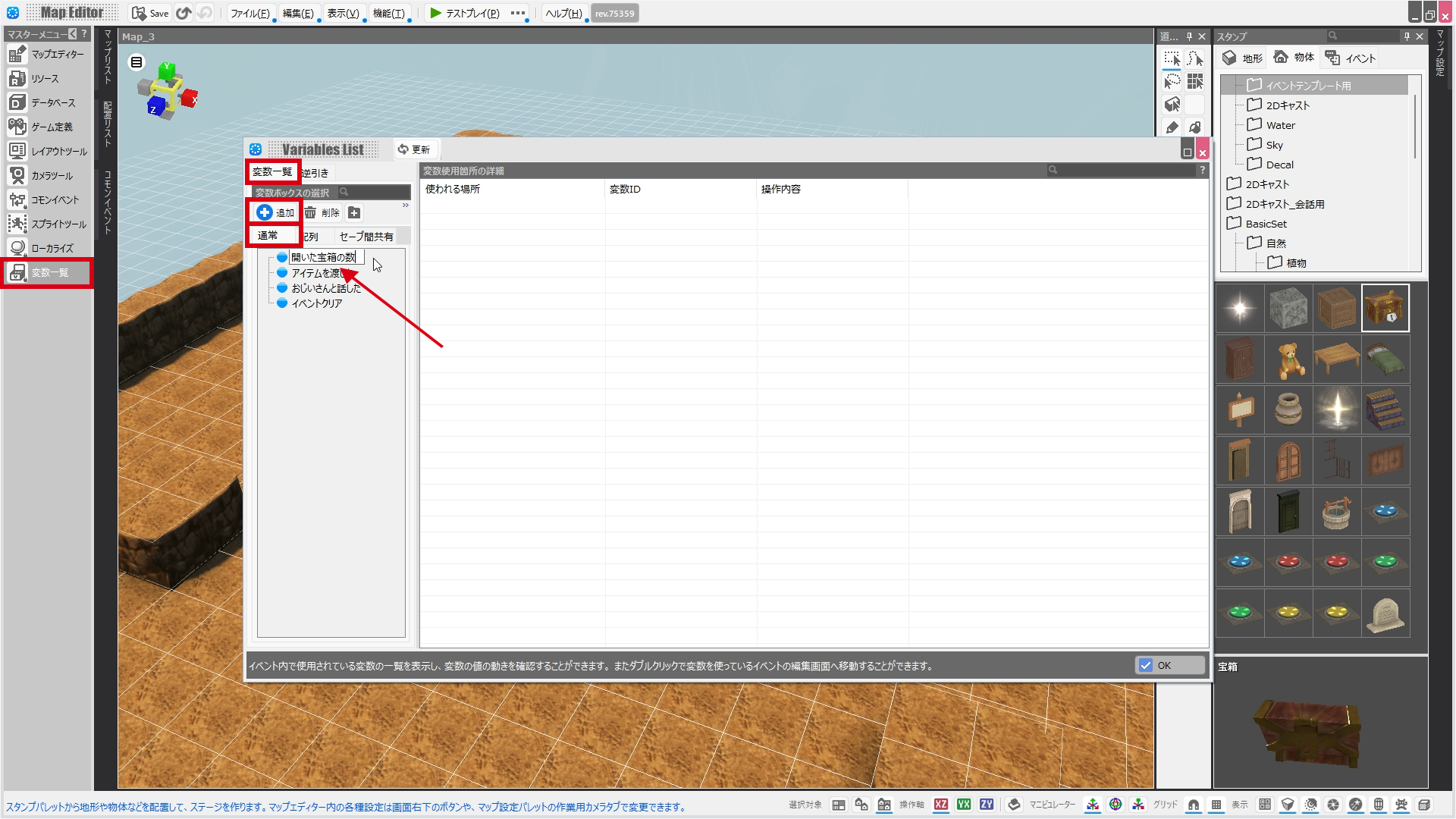Select the path selection tool
Viewport: 1456px width, 819px height.
(1195, 59)
